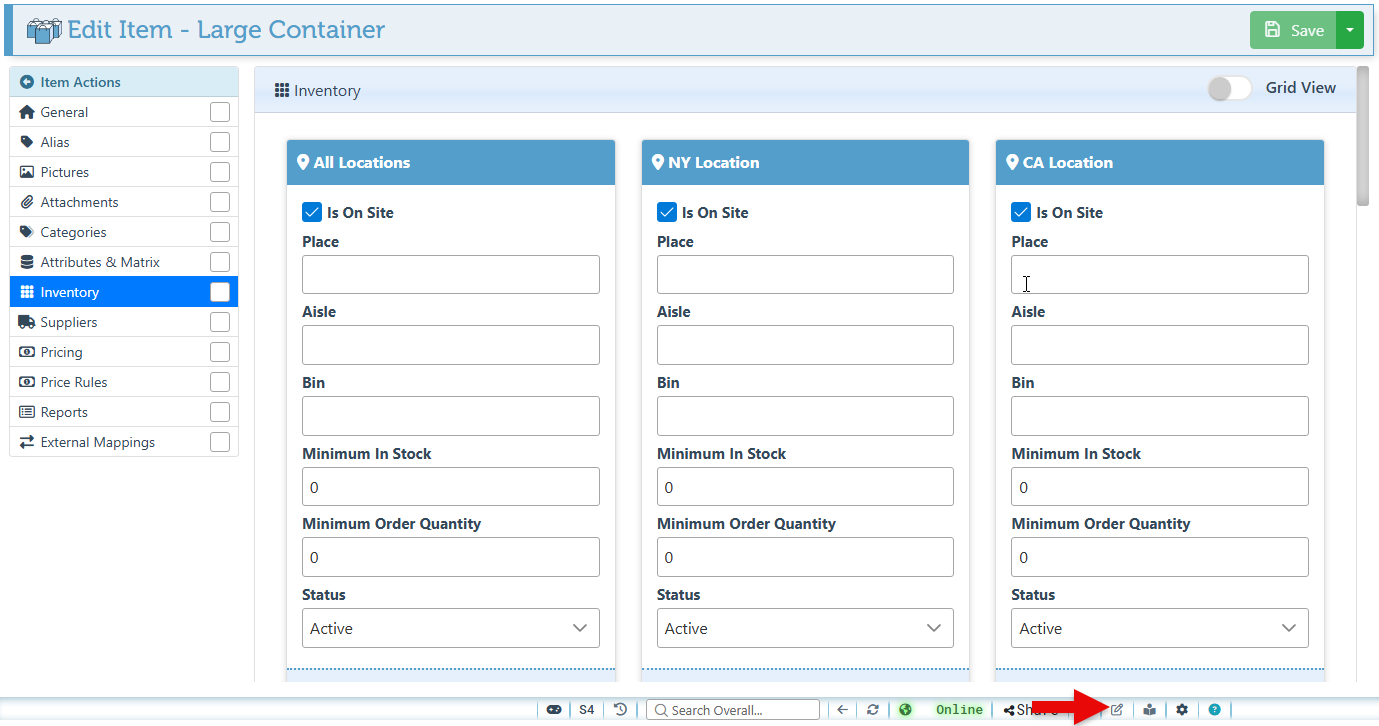Expand the Save button dropdown arrow
This screenshot has width=1379, height=726.
point(1350,30)
